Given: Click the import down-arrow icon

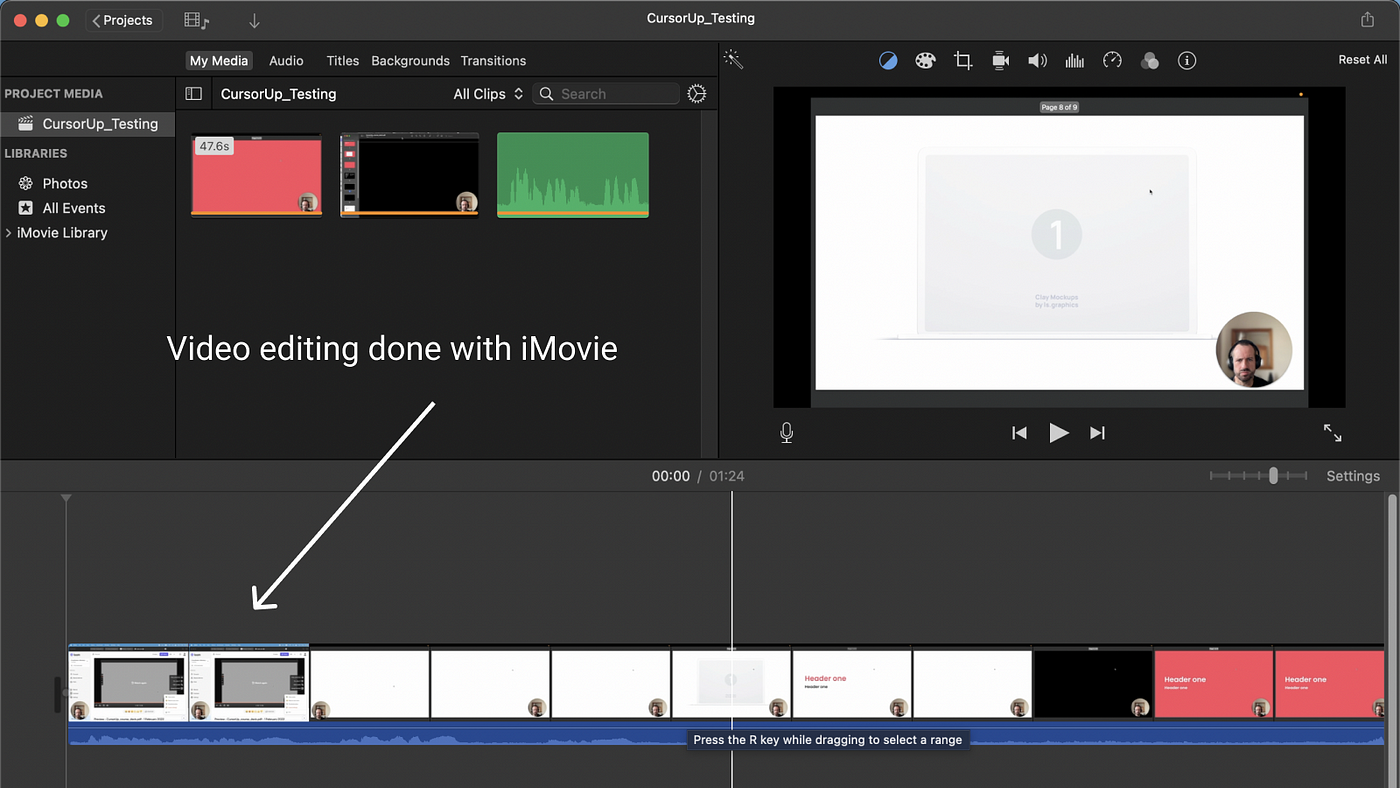Looking at the screenshot, I should 254,20.
